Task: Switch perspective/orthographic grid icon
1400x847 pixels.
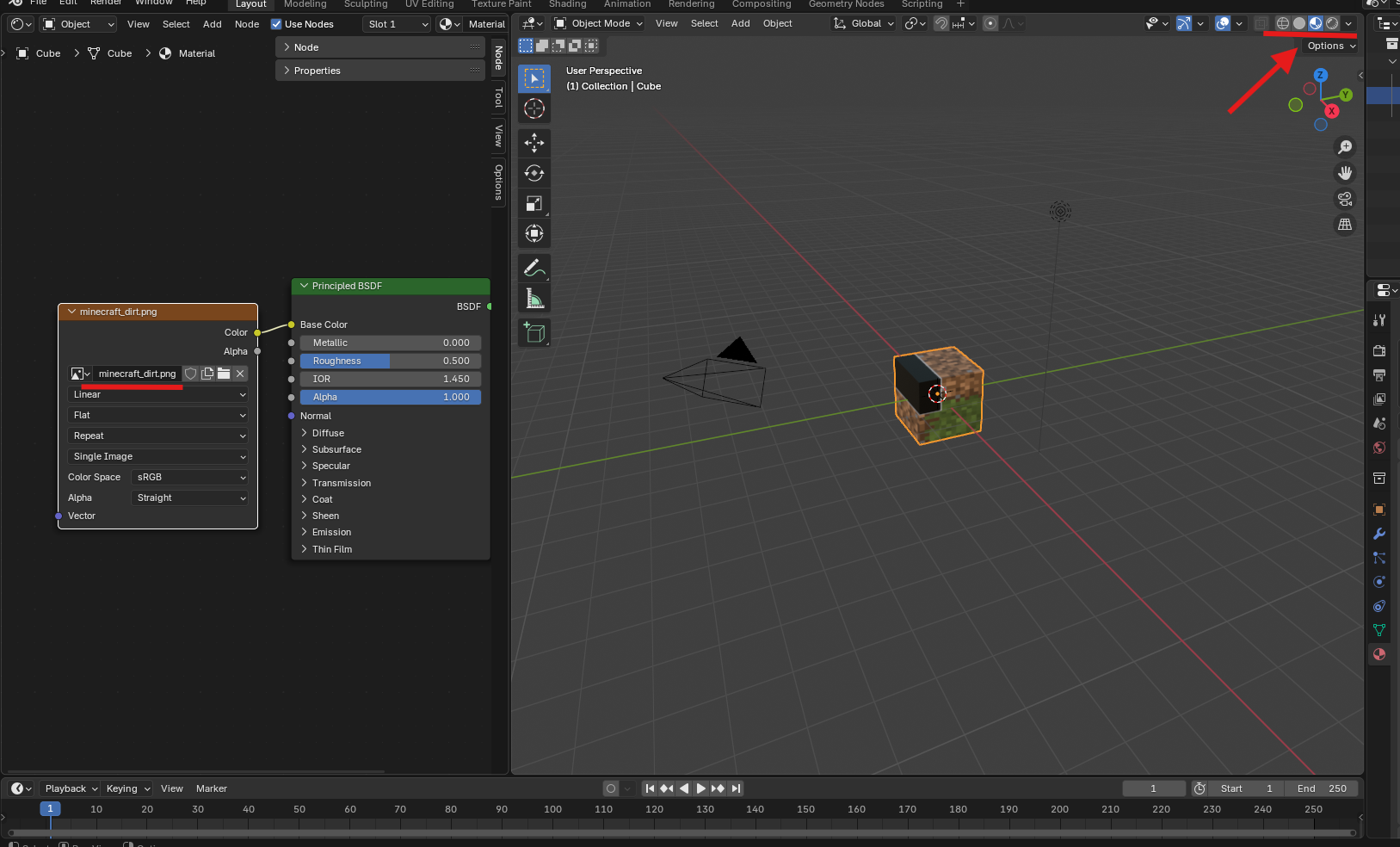Action: 1345,225
